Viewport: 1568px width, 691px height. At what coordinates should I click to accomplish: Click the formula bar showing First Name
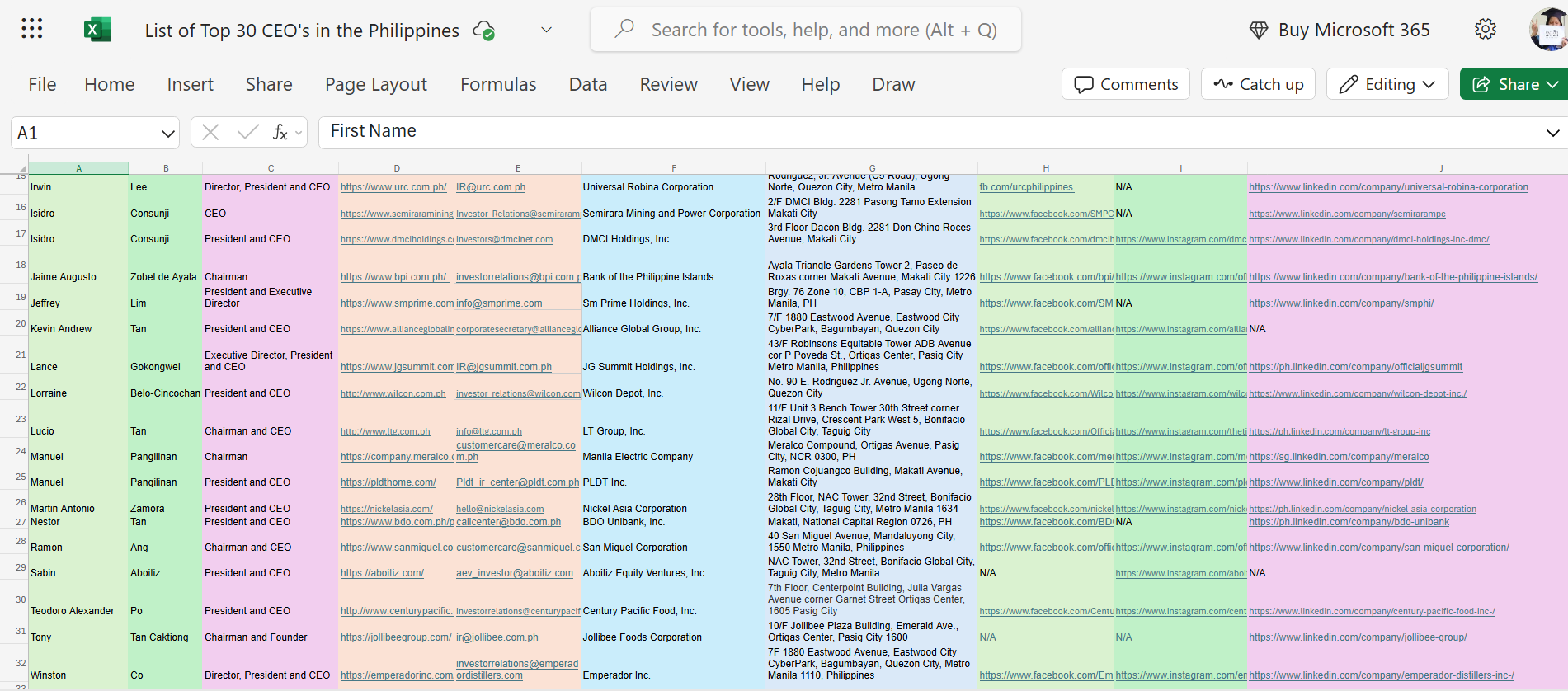tap(928, 132)
